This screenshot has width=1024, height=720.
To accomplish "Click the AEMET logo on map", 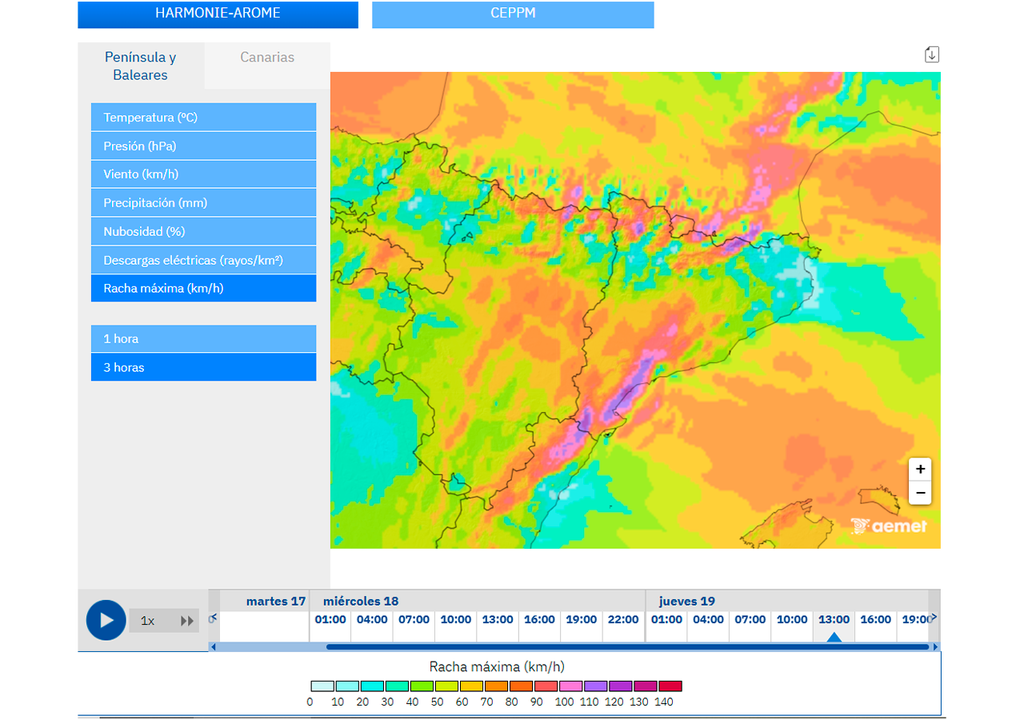I will pyautogui.click(x=889, y=526).
